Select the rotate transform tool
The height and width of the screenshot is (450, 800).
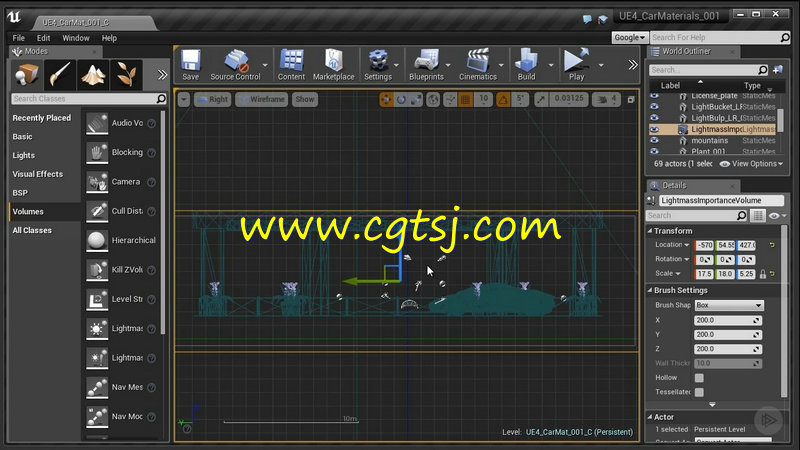(401, 99)
